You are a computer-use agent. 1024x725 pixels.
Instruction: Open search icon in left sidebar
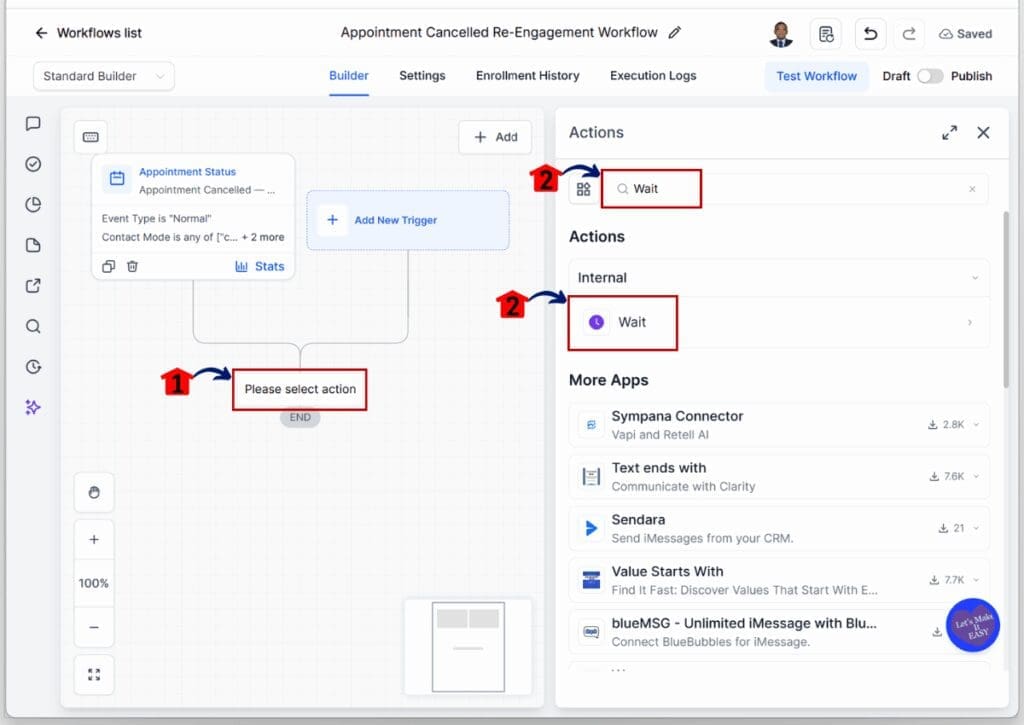tap(33, 326)
